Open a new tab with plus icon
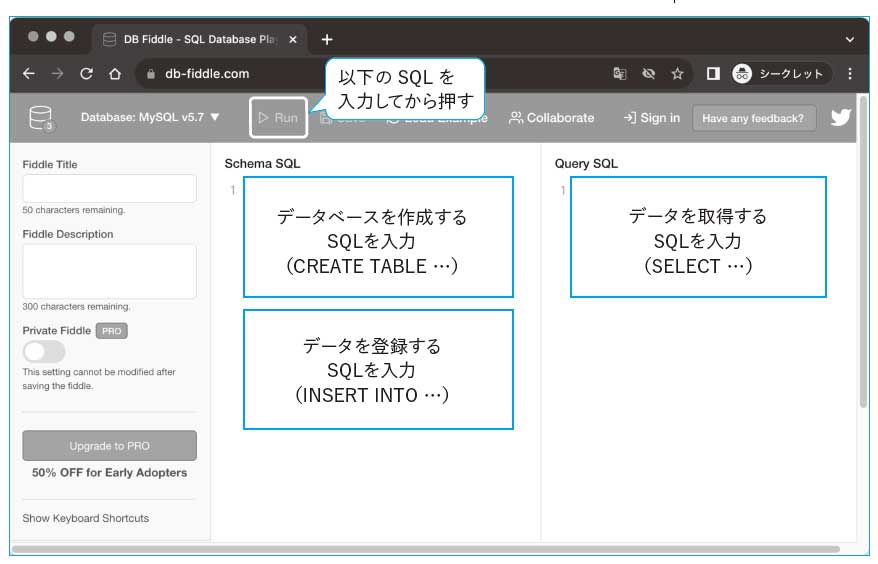 [327, 39]
